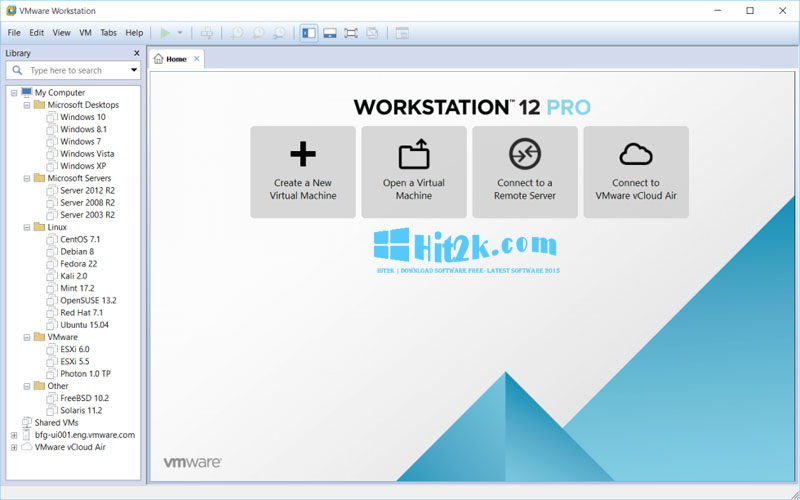Collapse the Other folder
The width and height of the screenshot is (800, 500).
27,387
